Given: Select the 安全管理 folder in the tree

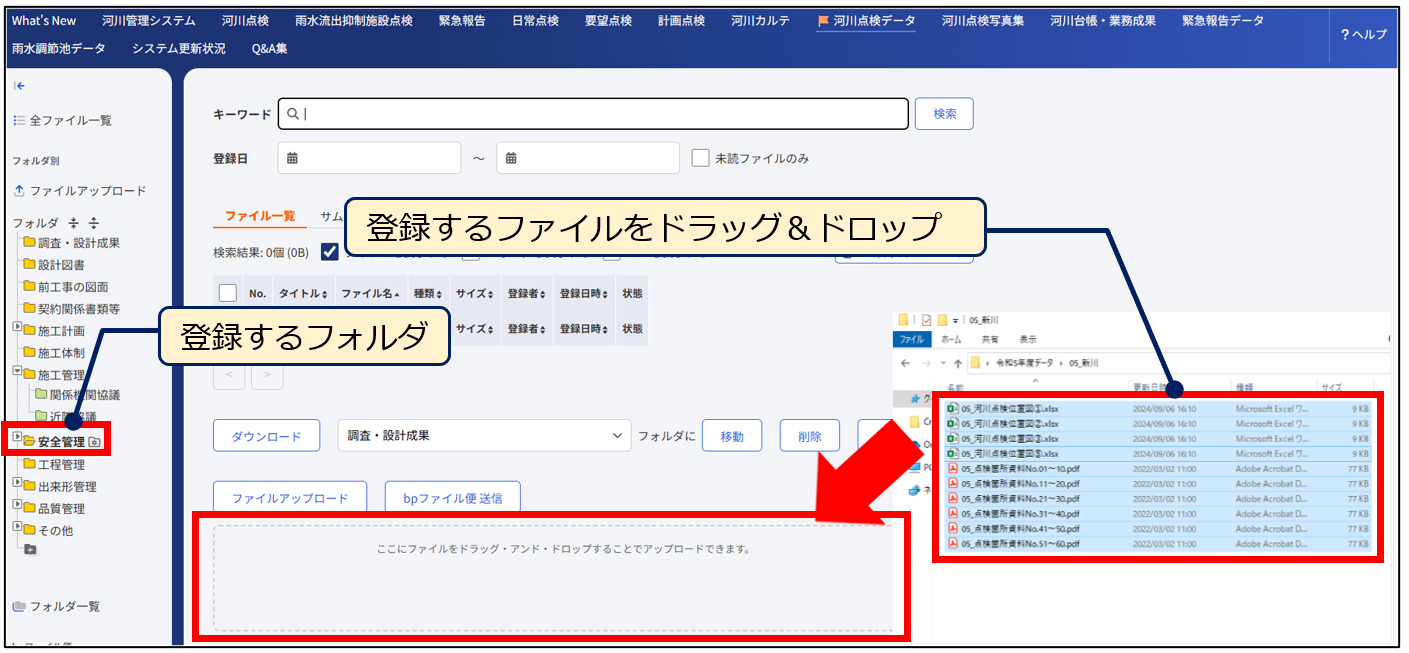Looking at the screenshot, I should coord(61,442).
